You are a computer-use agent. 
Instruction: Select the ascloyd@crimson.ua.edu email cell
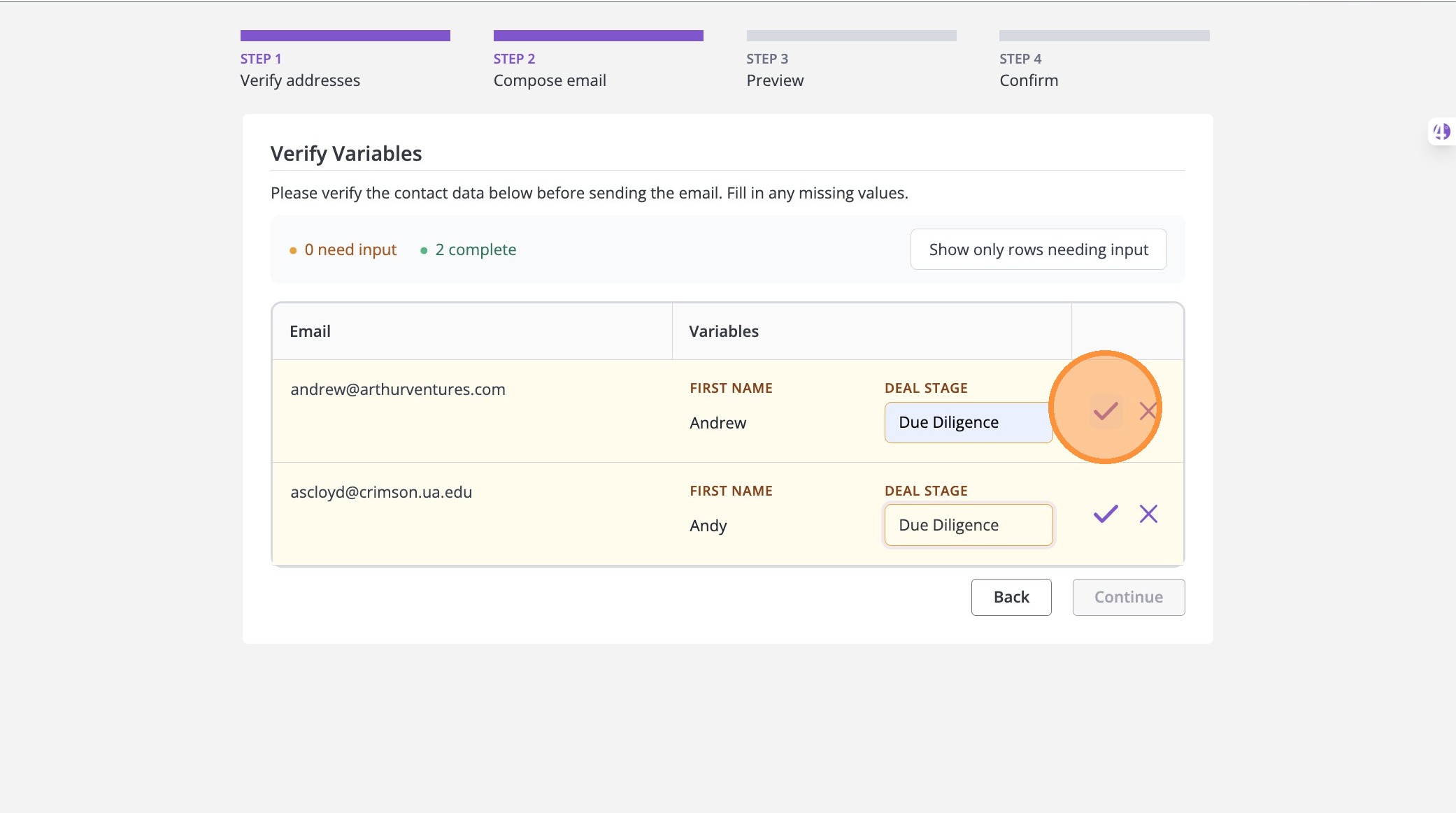[381, 492]
